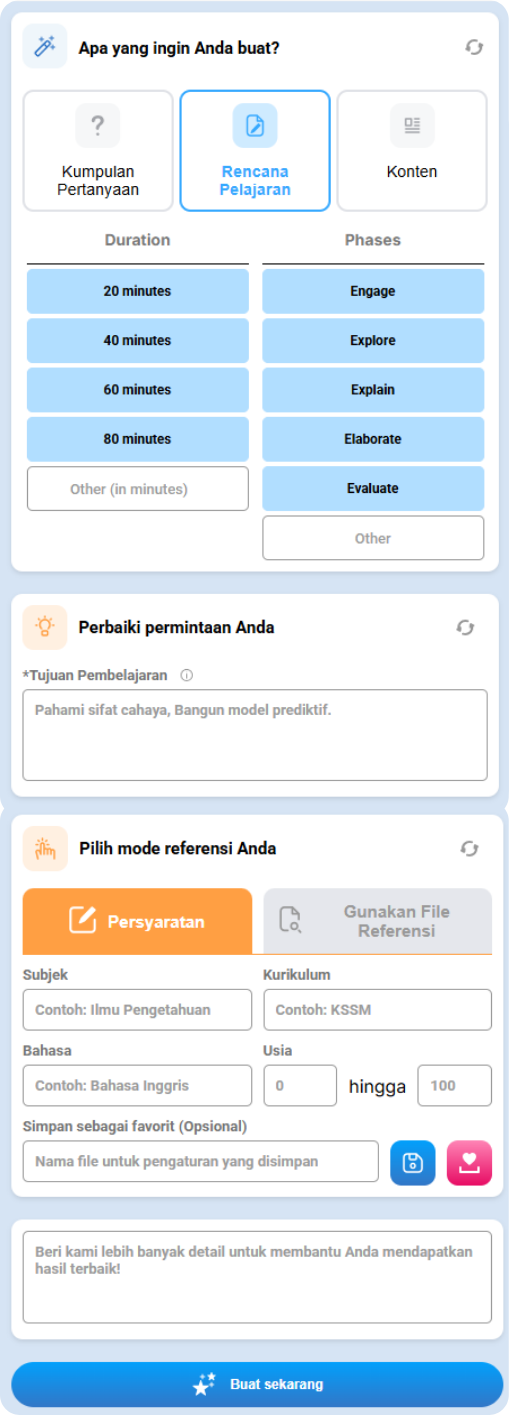Click the Tujuan Pembelajaran text area
Viewport: 509px width, 1416px height.
coord(255,735)
